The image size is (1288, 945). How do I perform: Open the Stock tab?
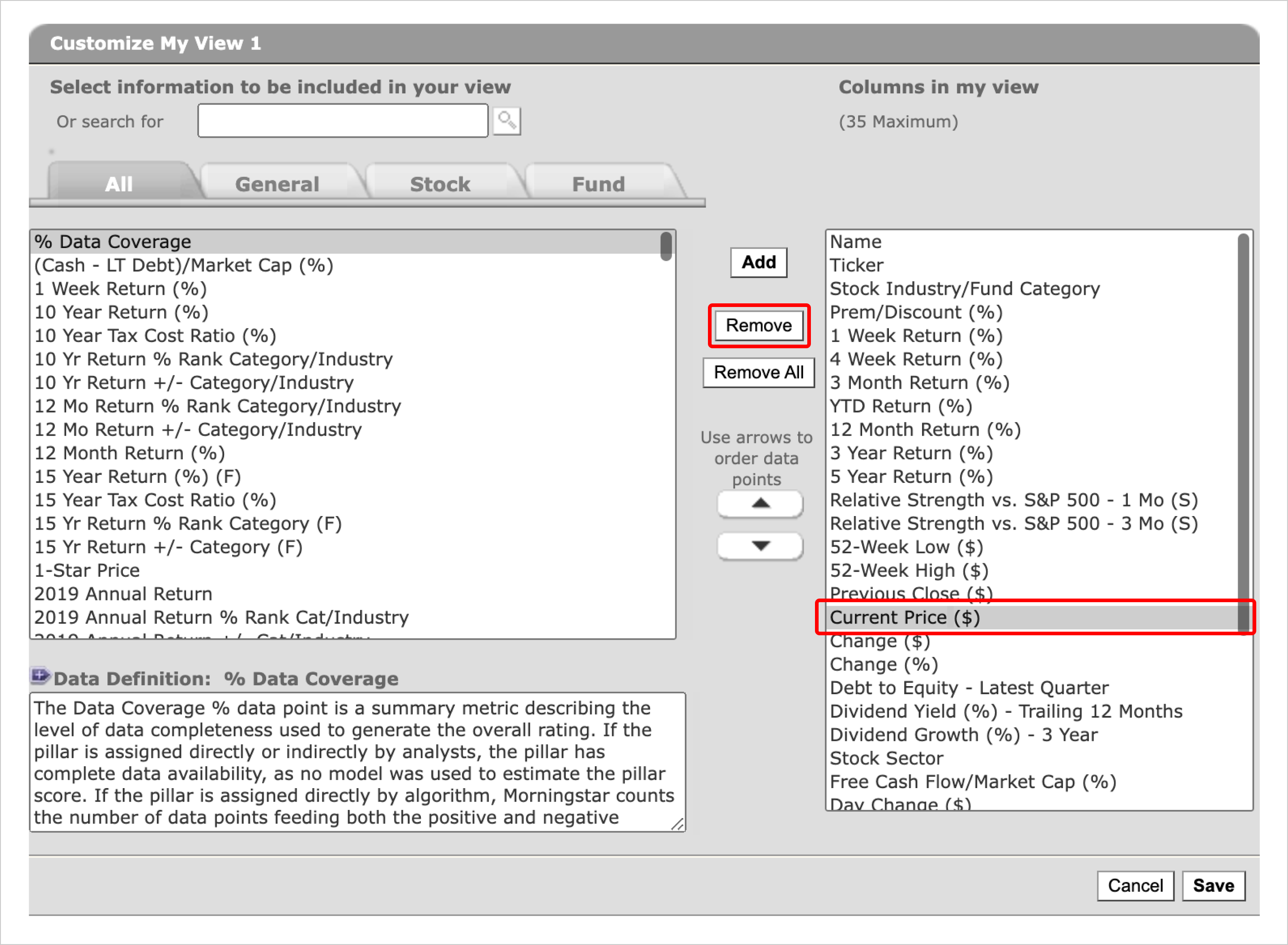(x=440, y=184)
